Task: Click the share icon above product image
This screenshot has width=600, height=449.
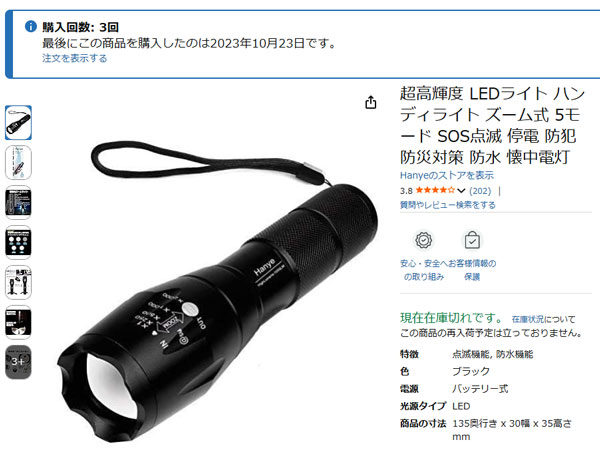Action: coord(370,102)
